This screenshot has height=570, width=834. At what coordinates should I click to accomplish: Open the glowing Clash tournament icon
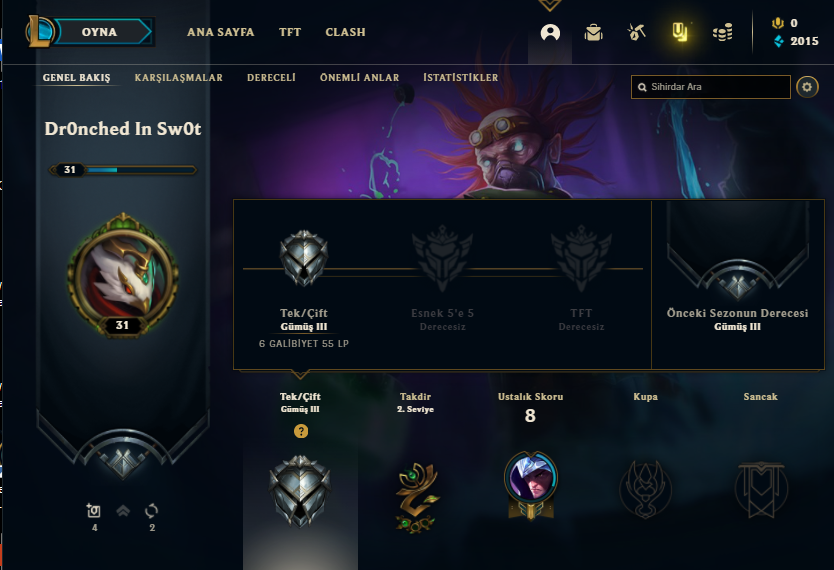coord(679,32)
